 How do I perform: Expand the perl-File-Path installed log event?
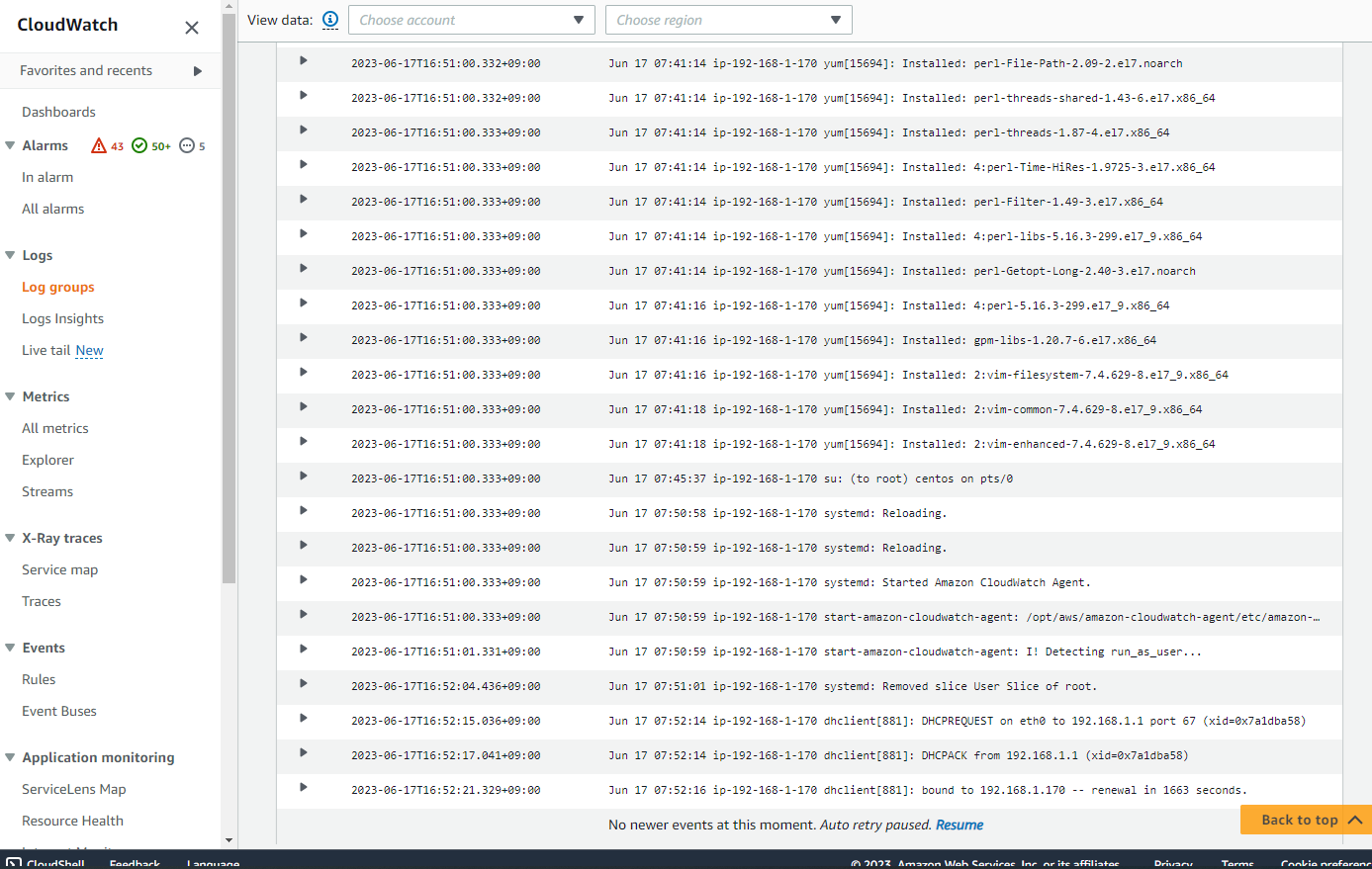304,61
